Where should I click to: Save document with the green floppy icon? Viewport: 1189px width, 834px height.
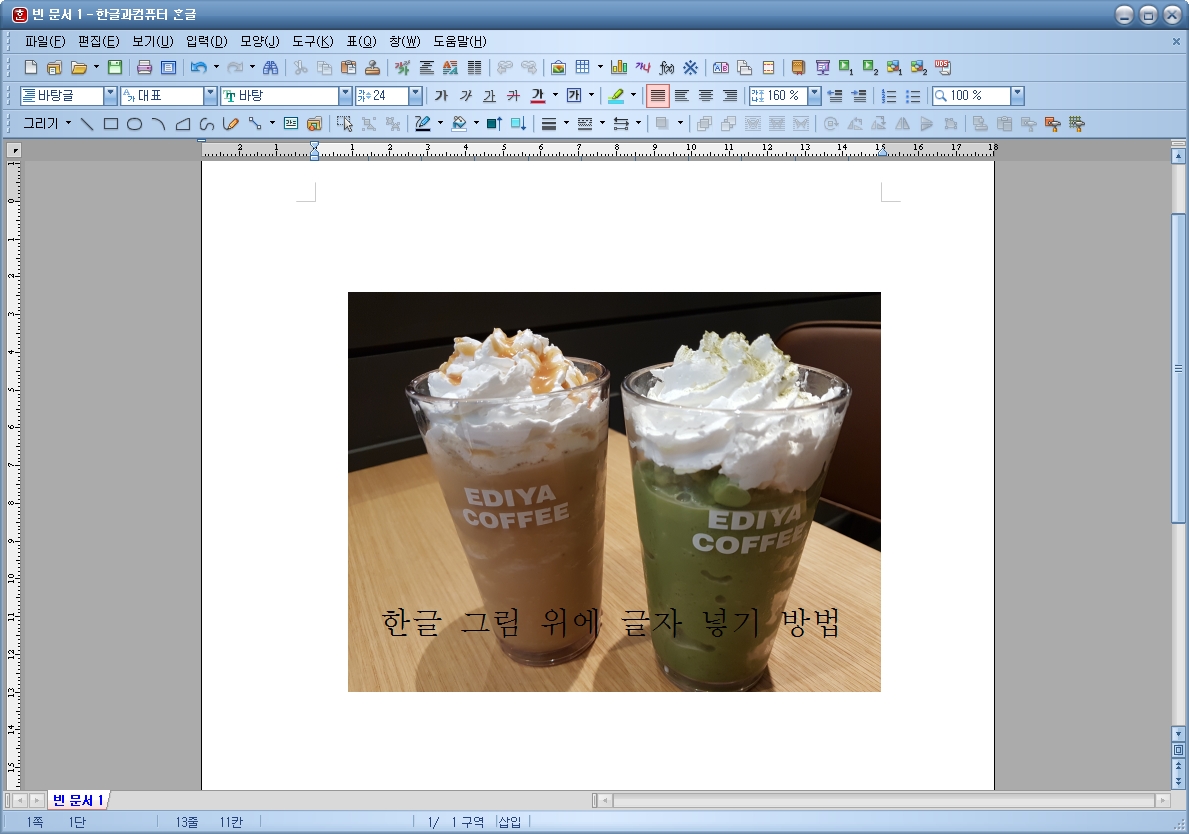pos(115,67)
